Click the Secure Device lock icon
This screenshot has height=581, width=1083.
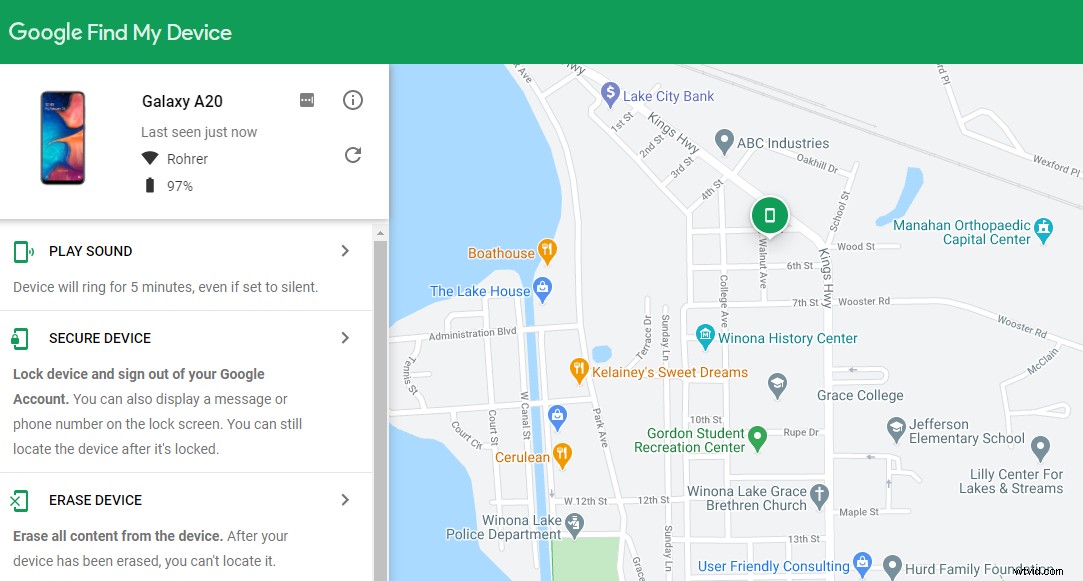click(21, 338)
